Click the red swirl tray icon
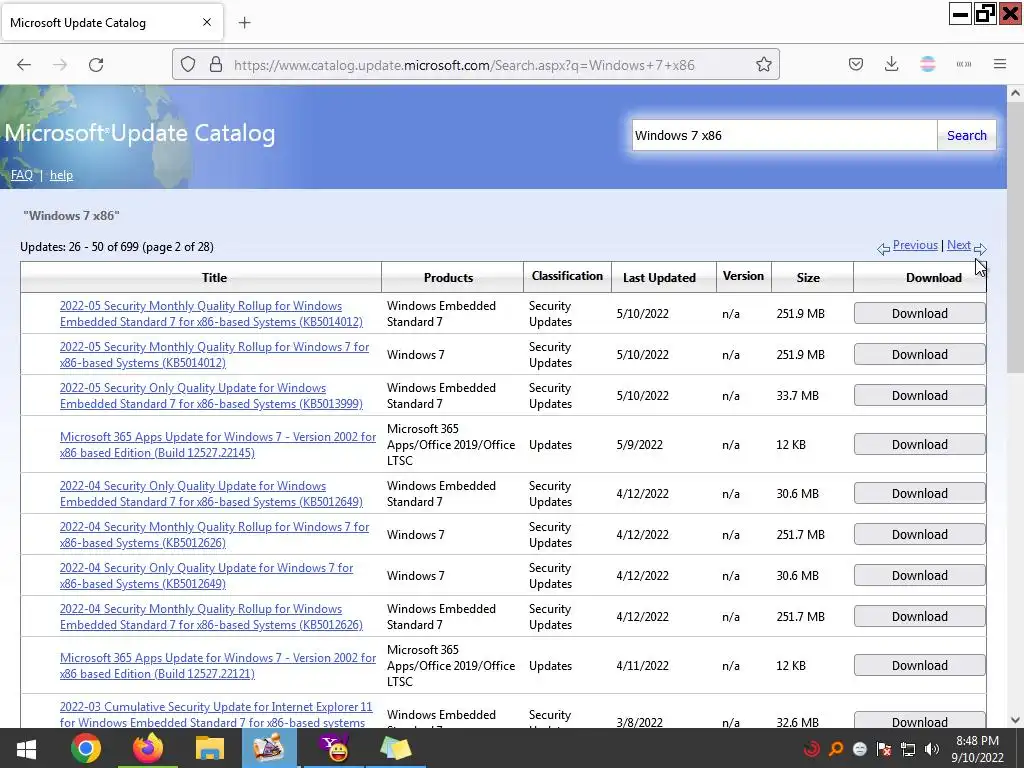This screenshot has height=768, width=1024. pos(812,749)
